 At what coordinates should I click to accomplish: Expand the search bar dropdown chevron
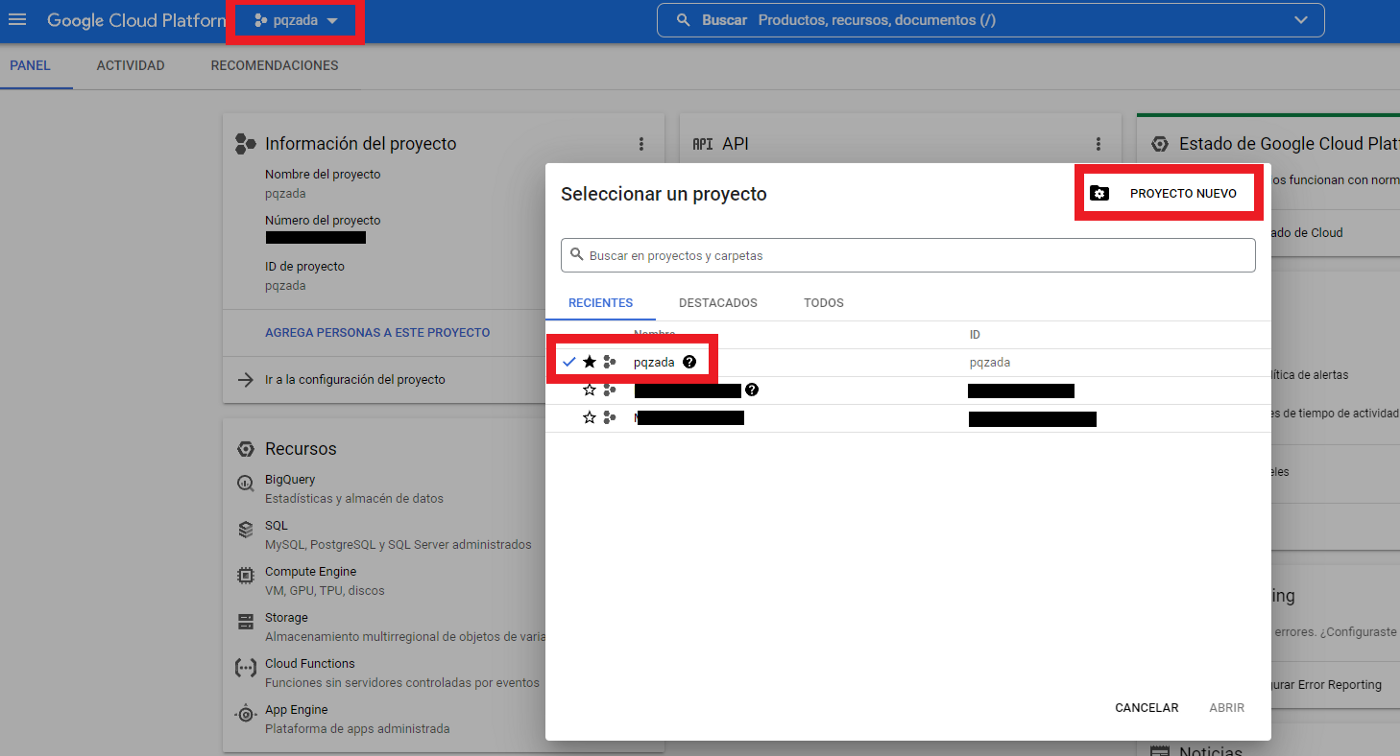1300,19
